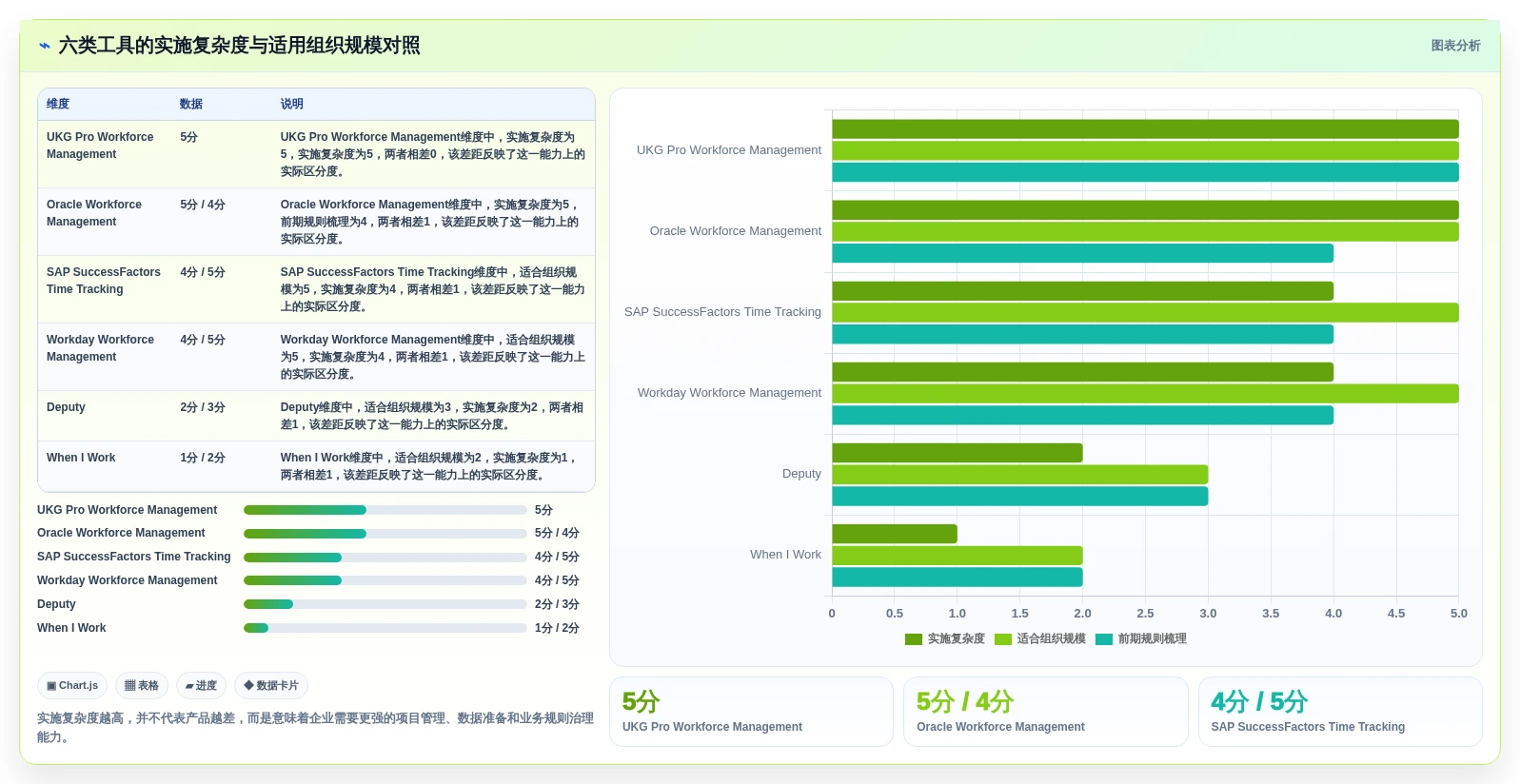This screenshot has width=1520, height=784.
Task: Open the 5分 UKG Pro data card
Action: (x=751, y=712)
